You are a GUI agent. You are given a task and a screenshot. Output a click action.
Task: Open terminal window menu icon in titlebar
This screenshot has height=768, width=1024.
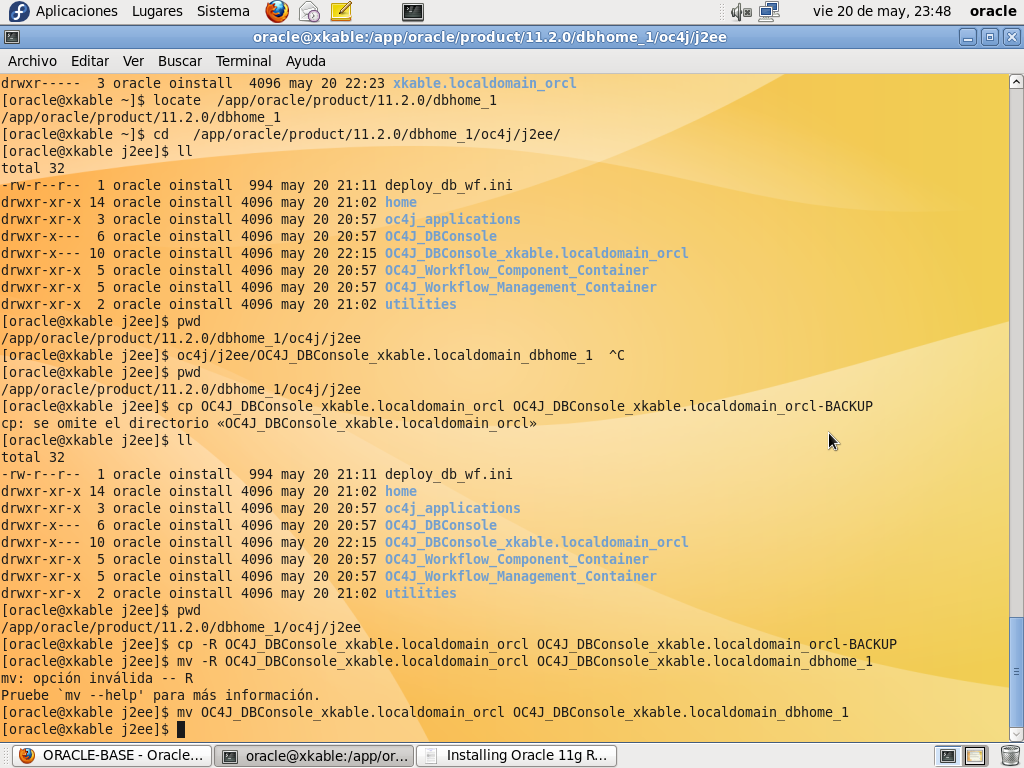coord(12,37)
